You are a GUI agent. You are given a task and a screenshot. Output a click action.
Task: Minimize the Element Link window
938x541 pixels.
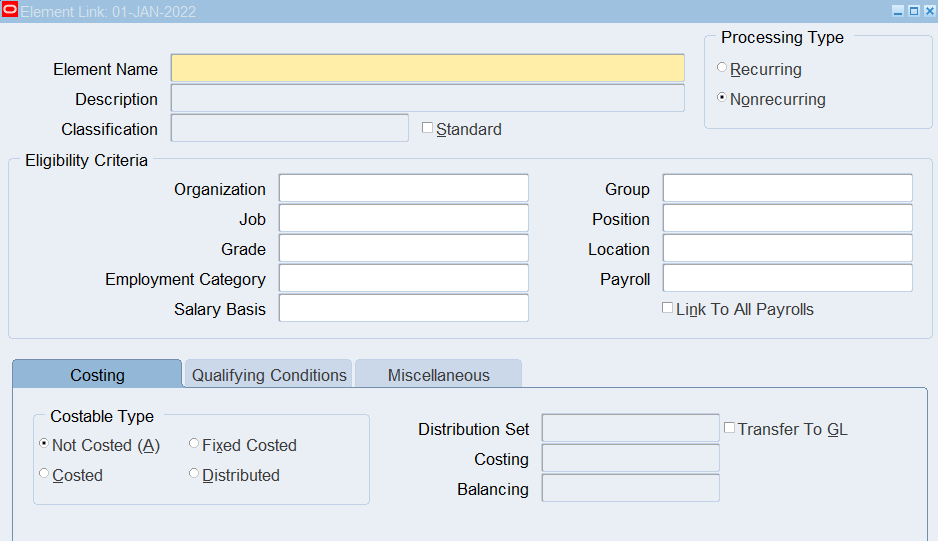click(898, 11)
